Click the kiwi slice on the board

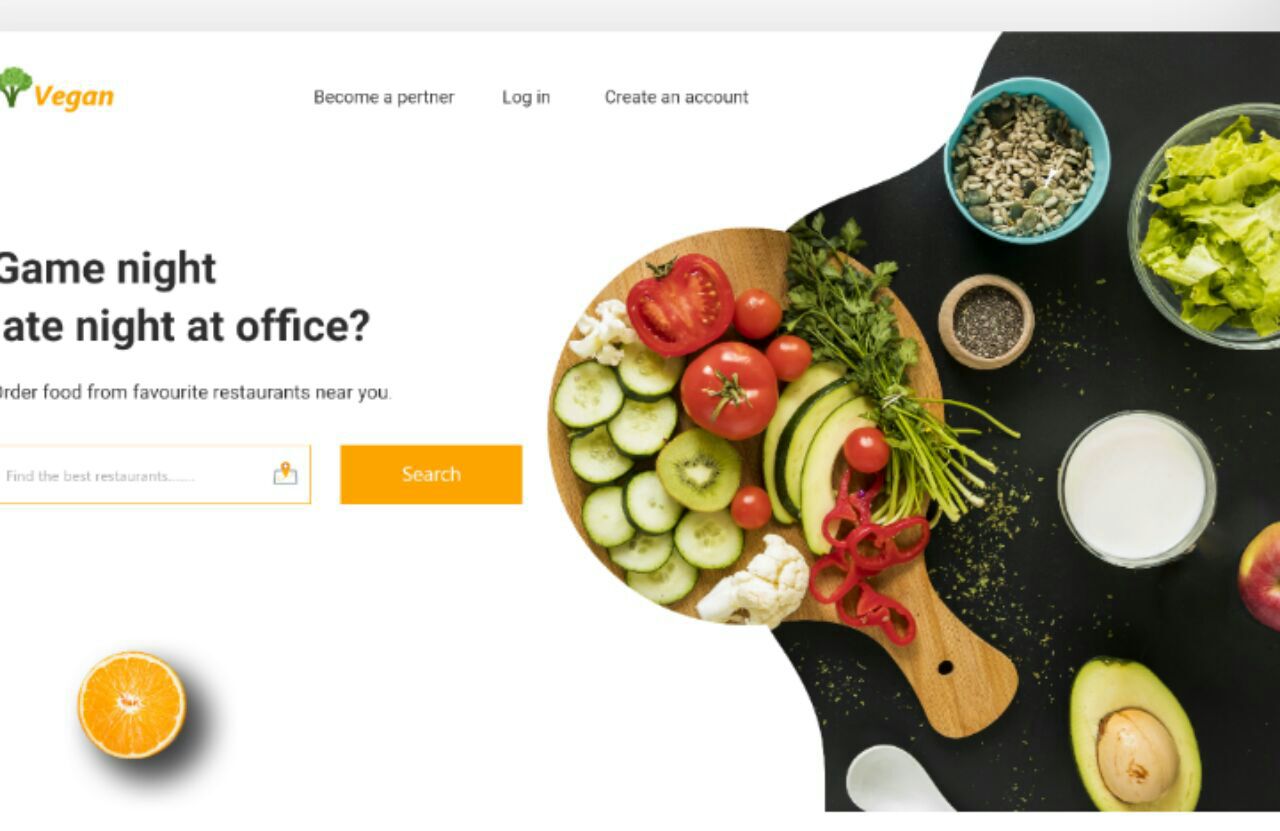coord(699,470)
